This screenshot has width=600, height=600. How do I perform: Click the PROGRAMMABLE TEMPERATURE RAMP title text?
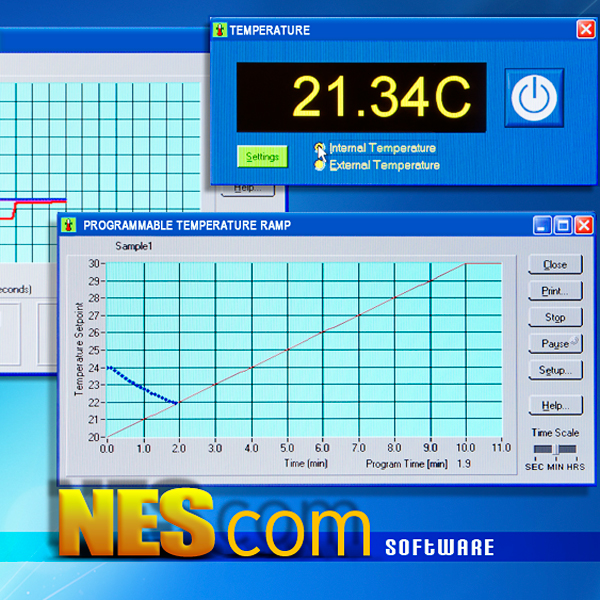click(187, 225)
